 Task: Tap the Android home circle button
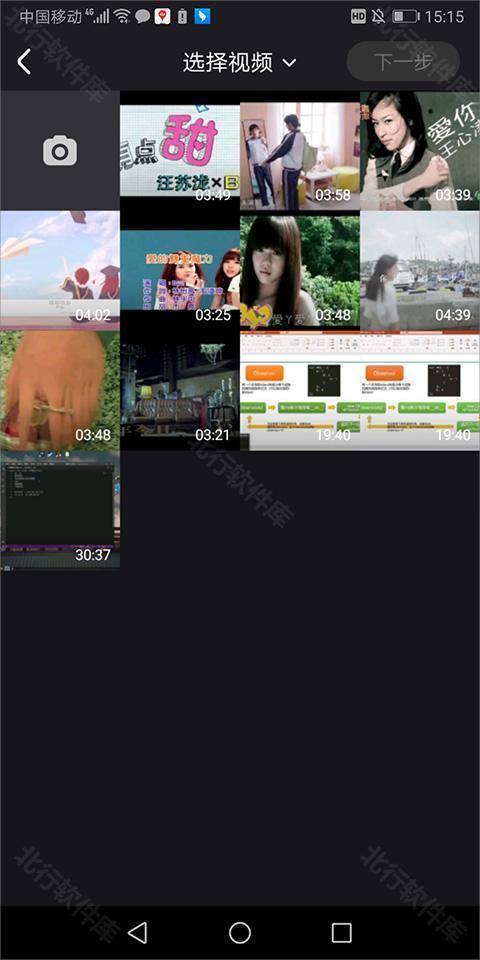click(x=240, y=932)
